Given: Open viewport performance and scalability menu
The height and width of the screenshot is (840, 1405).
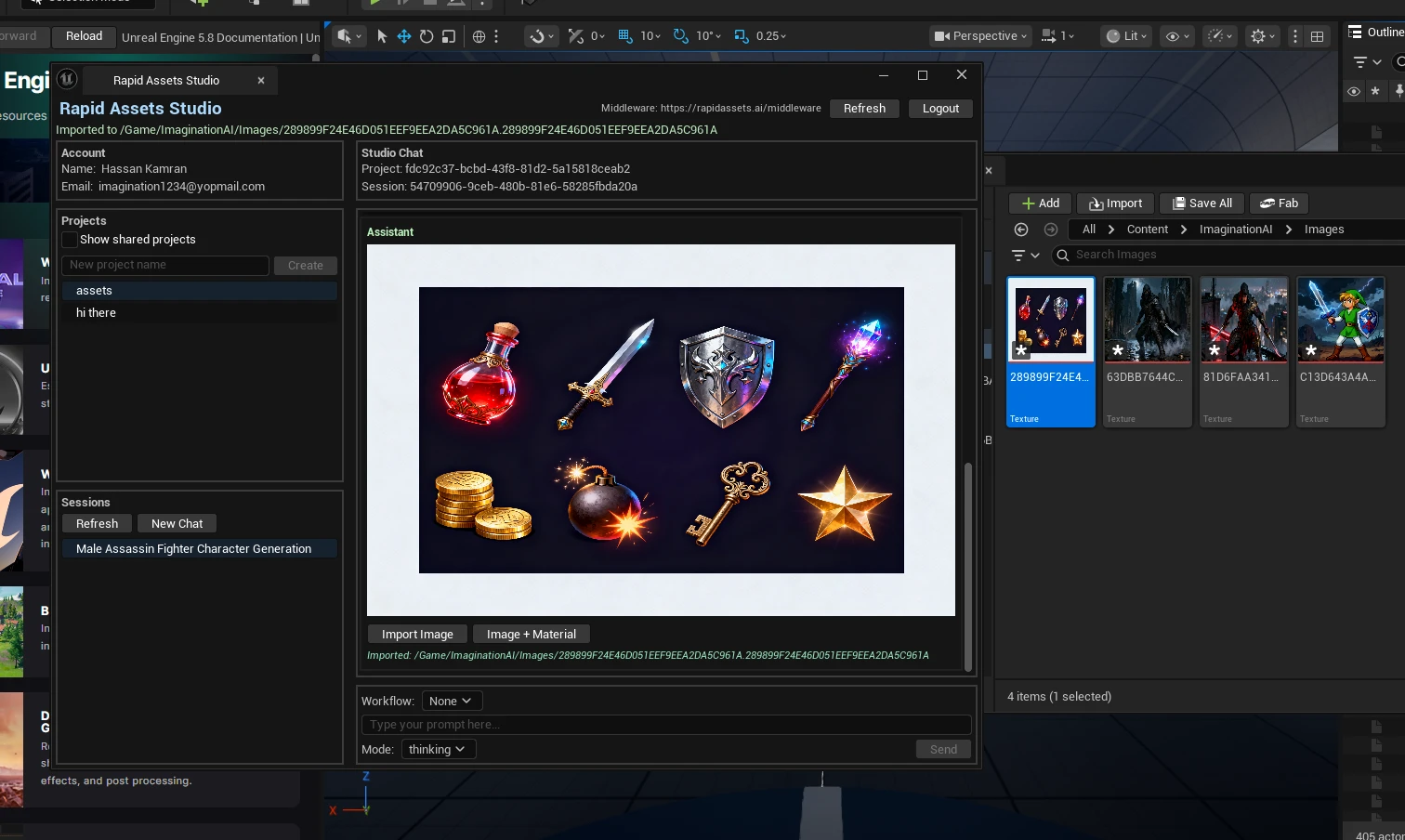Looking at the screenshot, I should (1219, 36).
